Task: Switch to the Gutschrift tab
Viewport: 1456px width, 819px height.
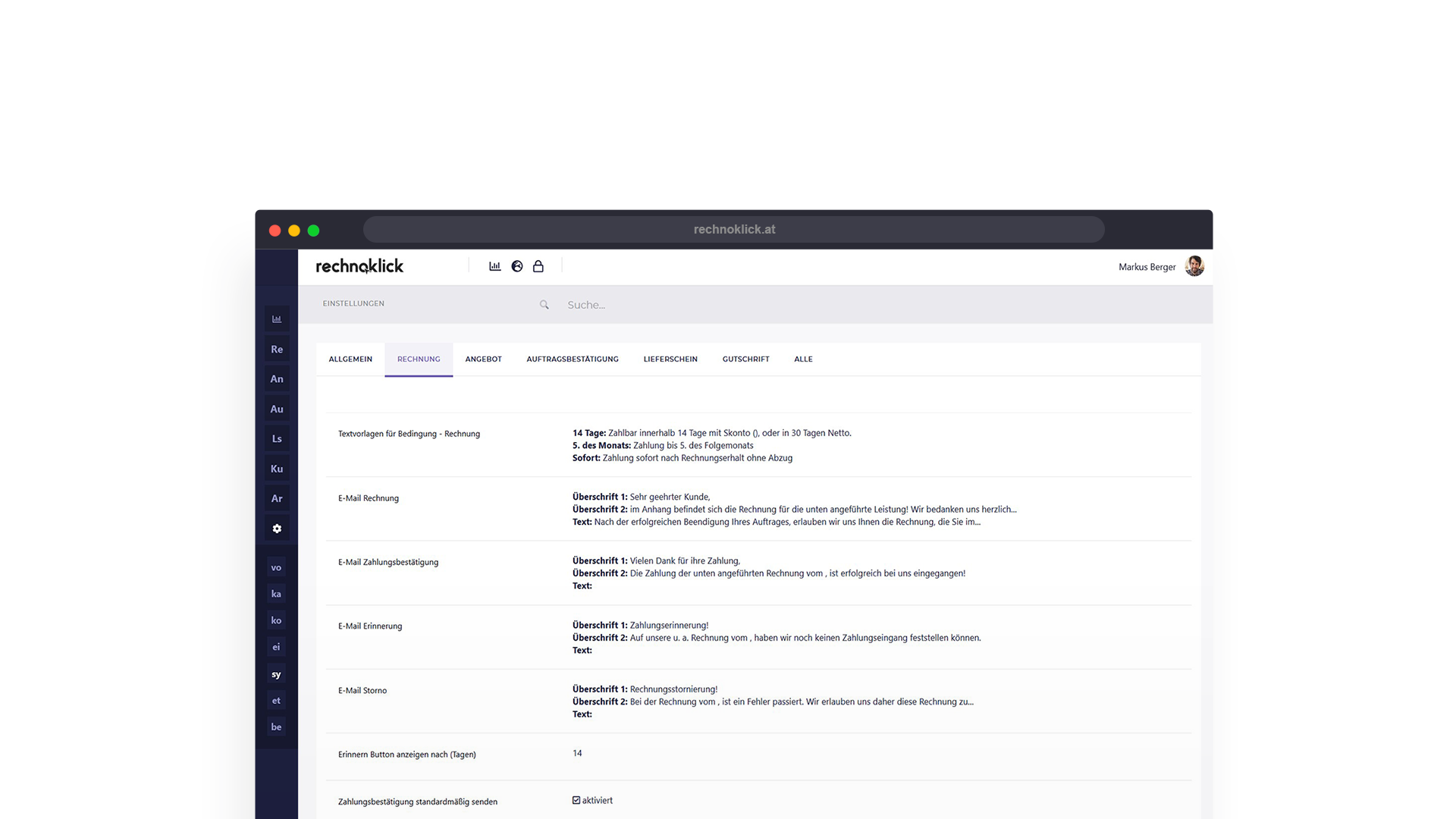Action: pyautogui.click(x=745, y=359)
